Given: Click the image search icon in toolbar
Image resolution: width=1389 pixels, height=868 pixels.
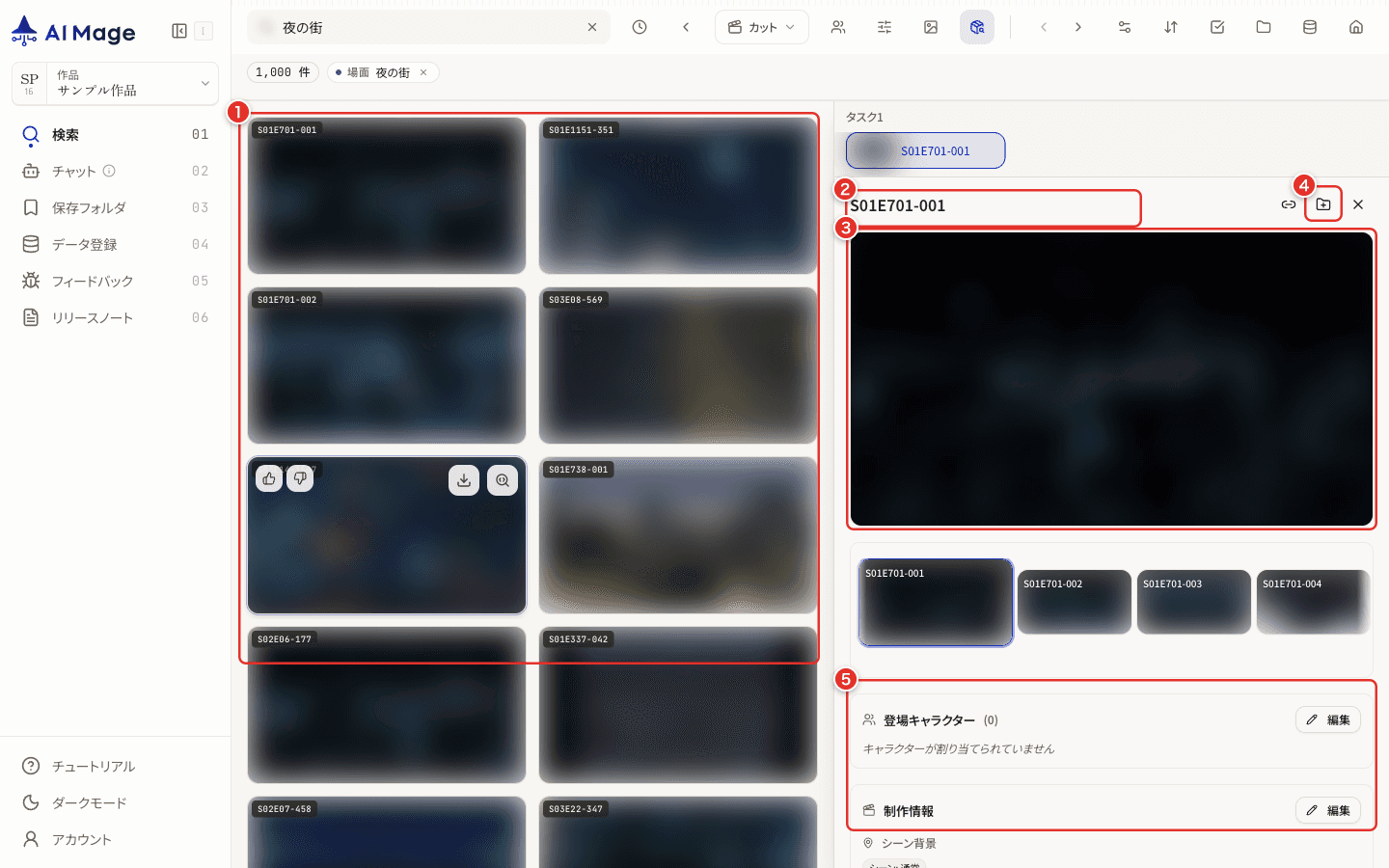Looking at the screenshot, I should 931,27.
